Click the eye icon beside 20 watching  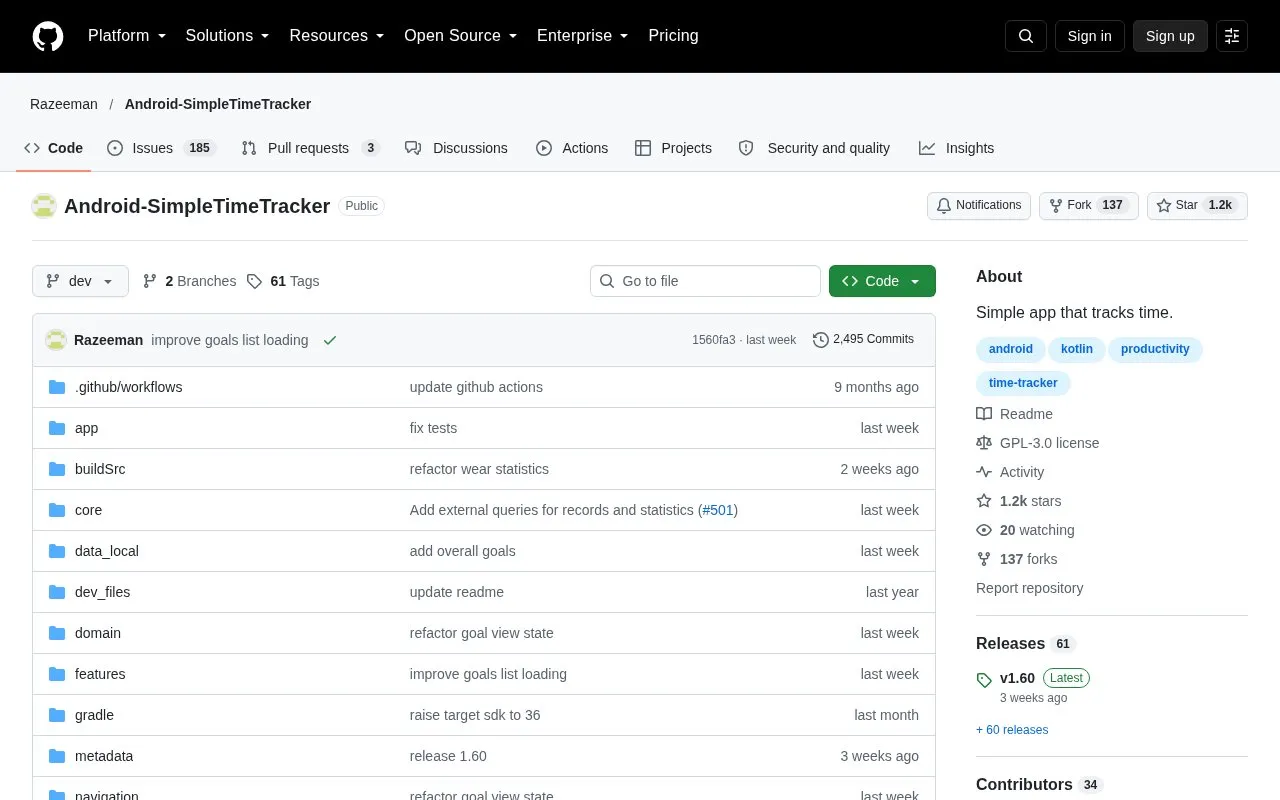click(984, 530)
